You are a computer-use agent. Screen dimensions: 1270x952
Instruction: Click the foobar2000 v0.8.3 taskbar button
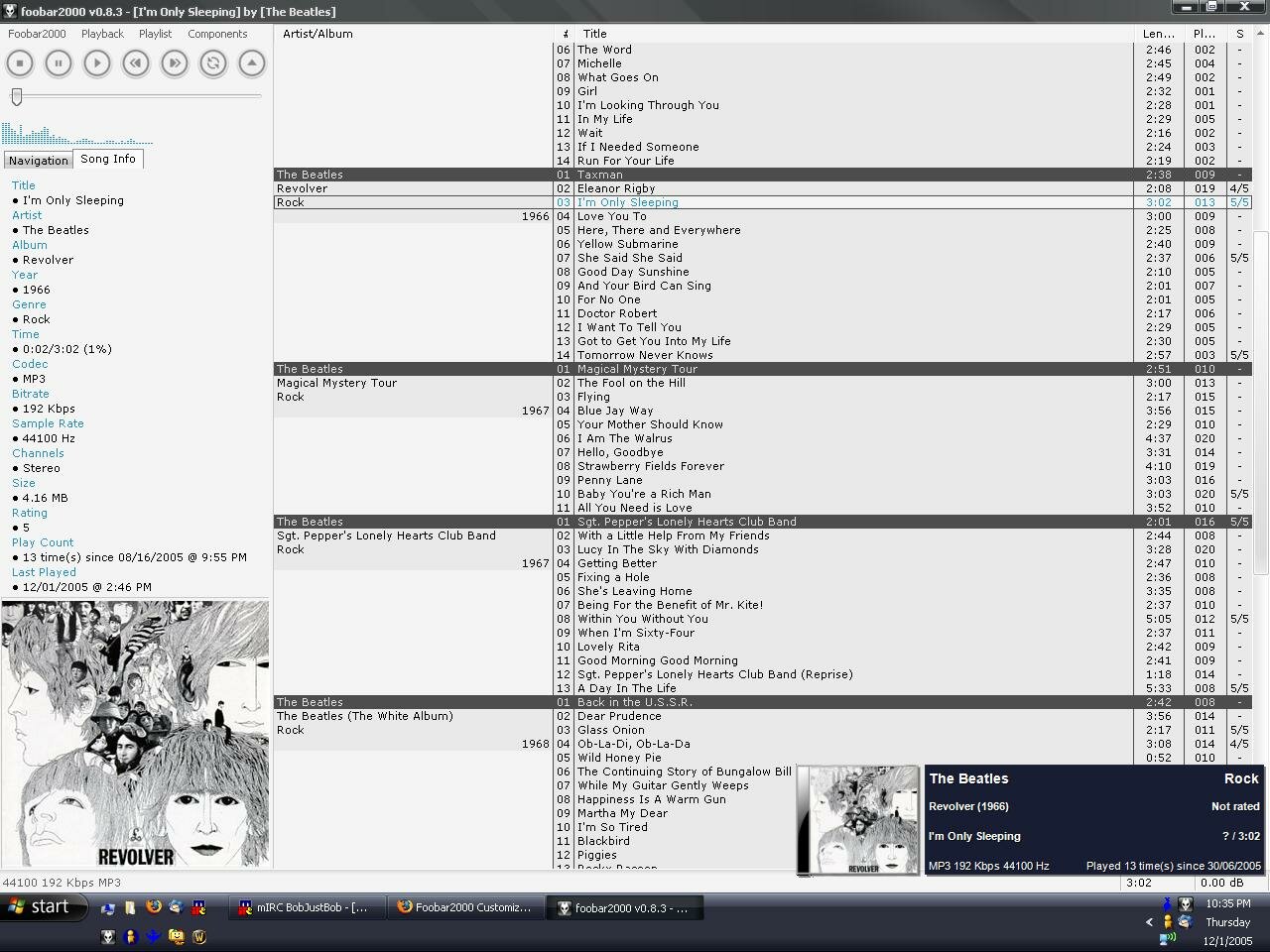coord(625,907)
